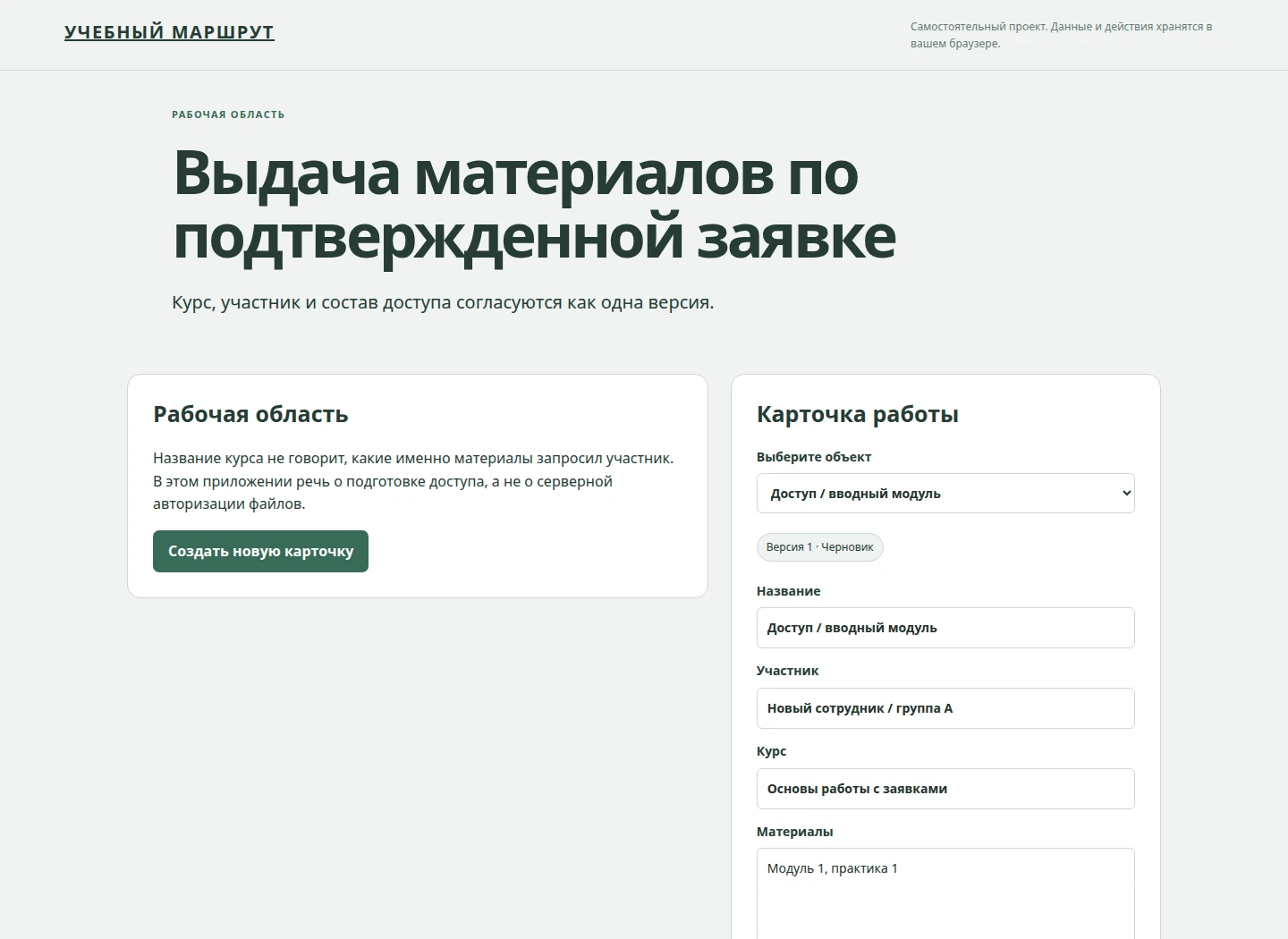Click the note «Самостоятельный проект. Данные и действия хранятся в вашем браузере.»
The width and height of the screenshot is (1288, 939).
click(1062, 35)
